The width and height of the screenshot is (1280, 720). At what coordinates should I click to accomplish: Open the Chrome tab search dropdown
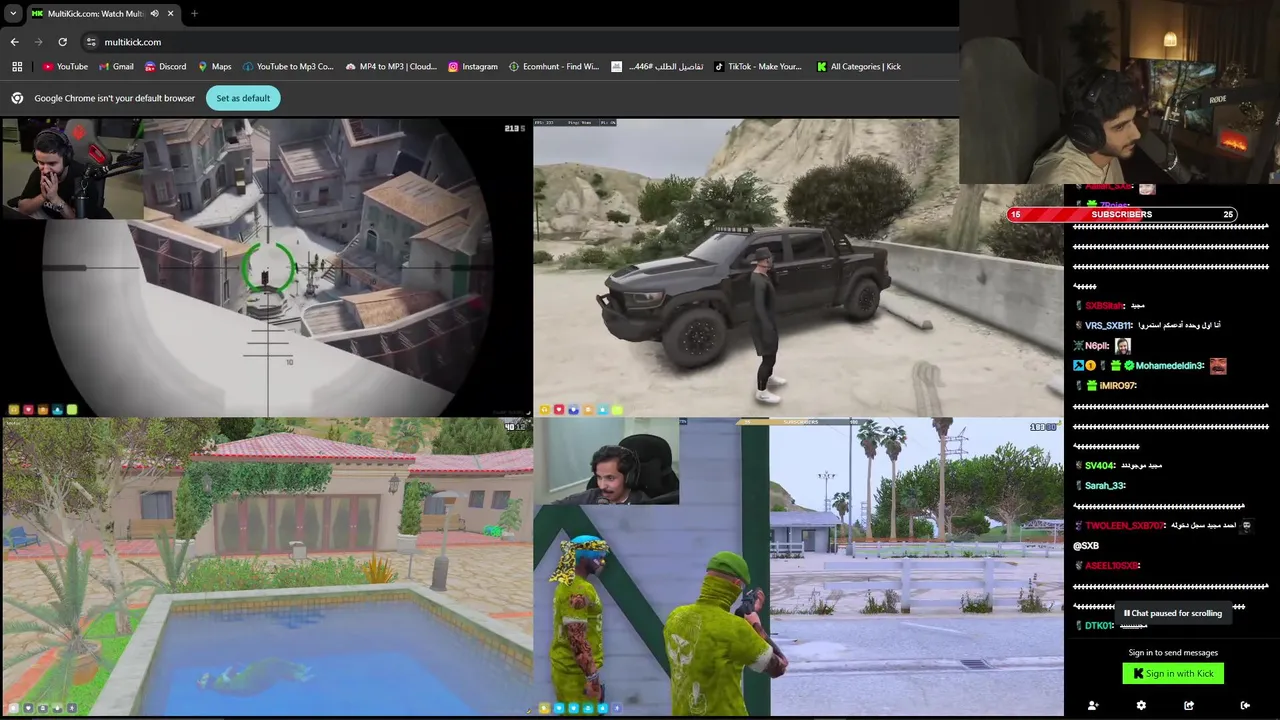tap(13, 13)
